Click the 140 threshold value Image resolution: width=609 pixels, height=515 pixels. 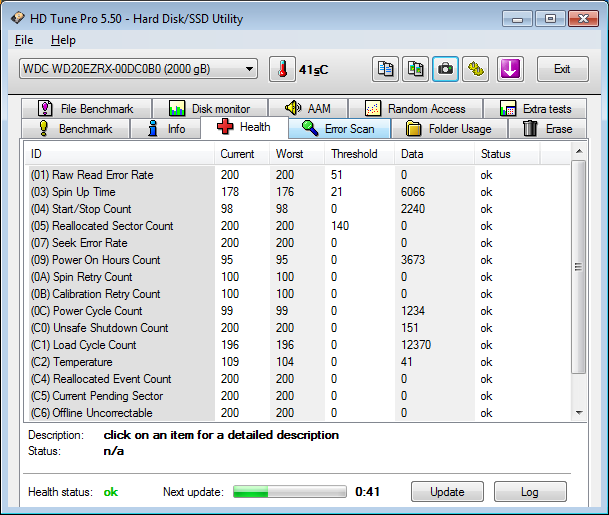340,226
